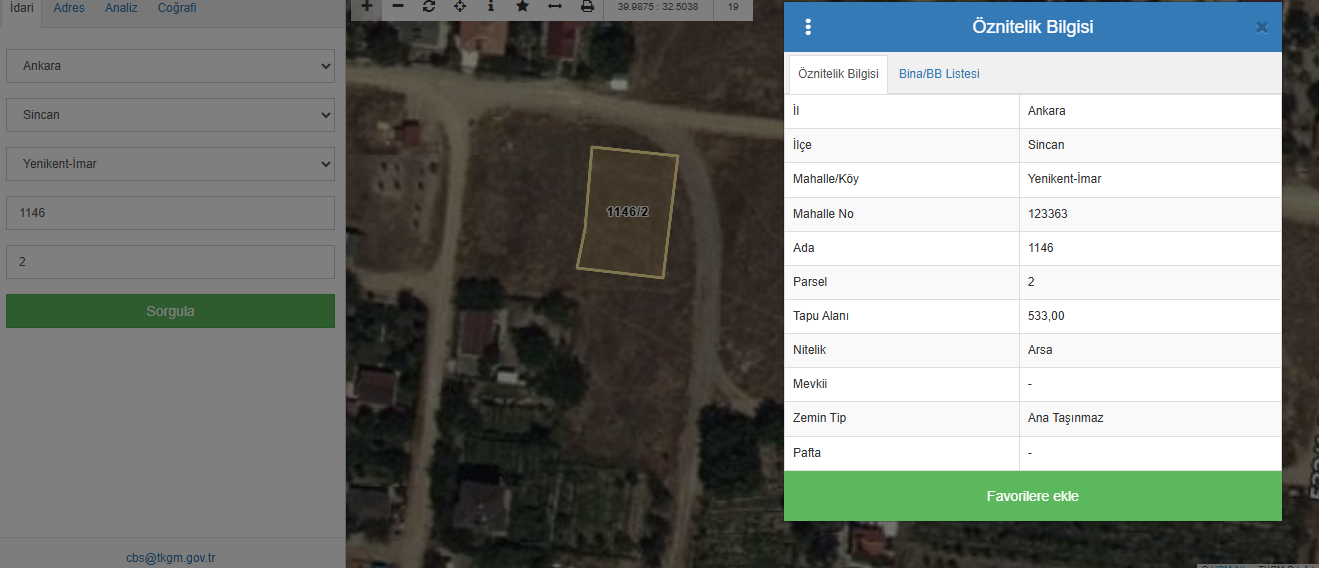Expand the Yenikent-İmar neighborhood dropdown

(x=170, y=164)
